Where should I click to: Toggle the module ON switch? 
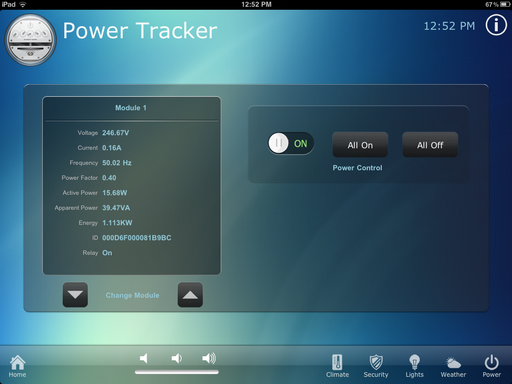click(x=290, y=143)
